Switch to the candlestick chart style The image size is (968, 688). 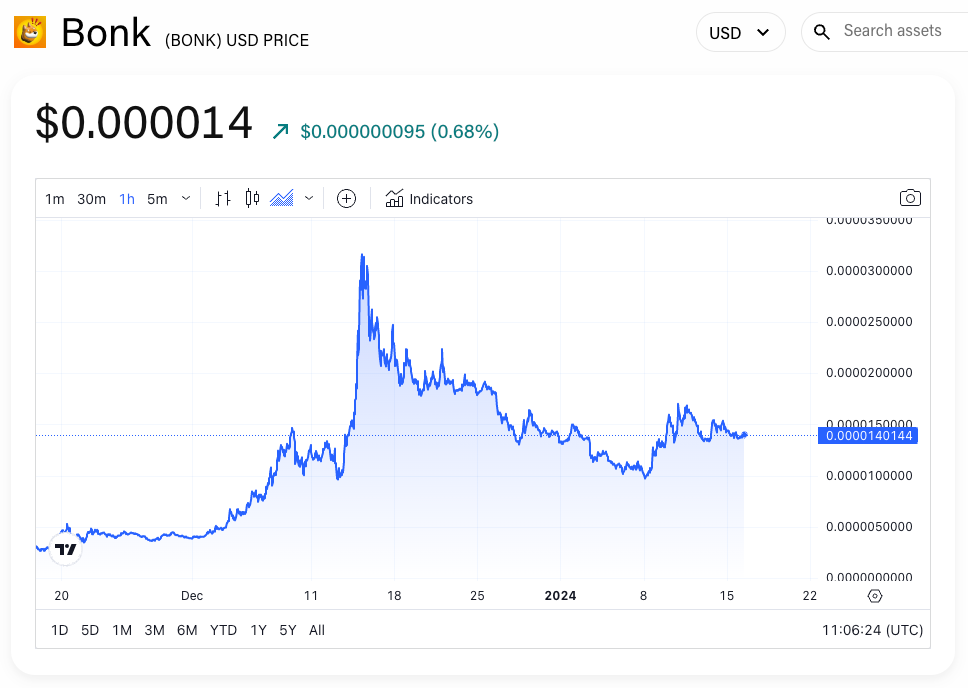252,198
